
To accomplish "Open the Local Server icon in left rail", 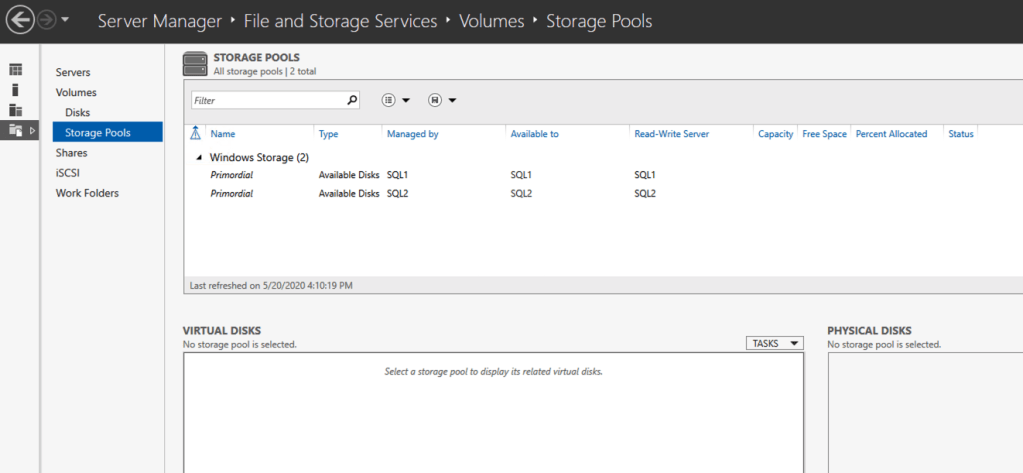I will coord(15,90).
